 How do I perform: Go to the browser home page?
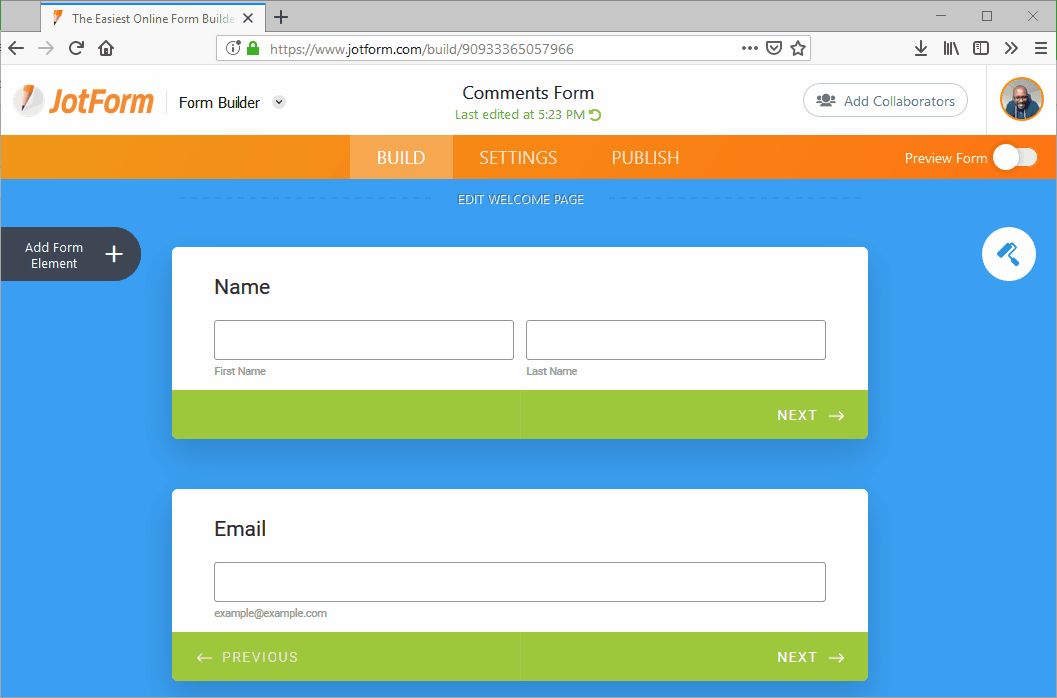[106, 48]
